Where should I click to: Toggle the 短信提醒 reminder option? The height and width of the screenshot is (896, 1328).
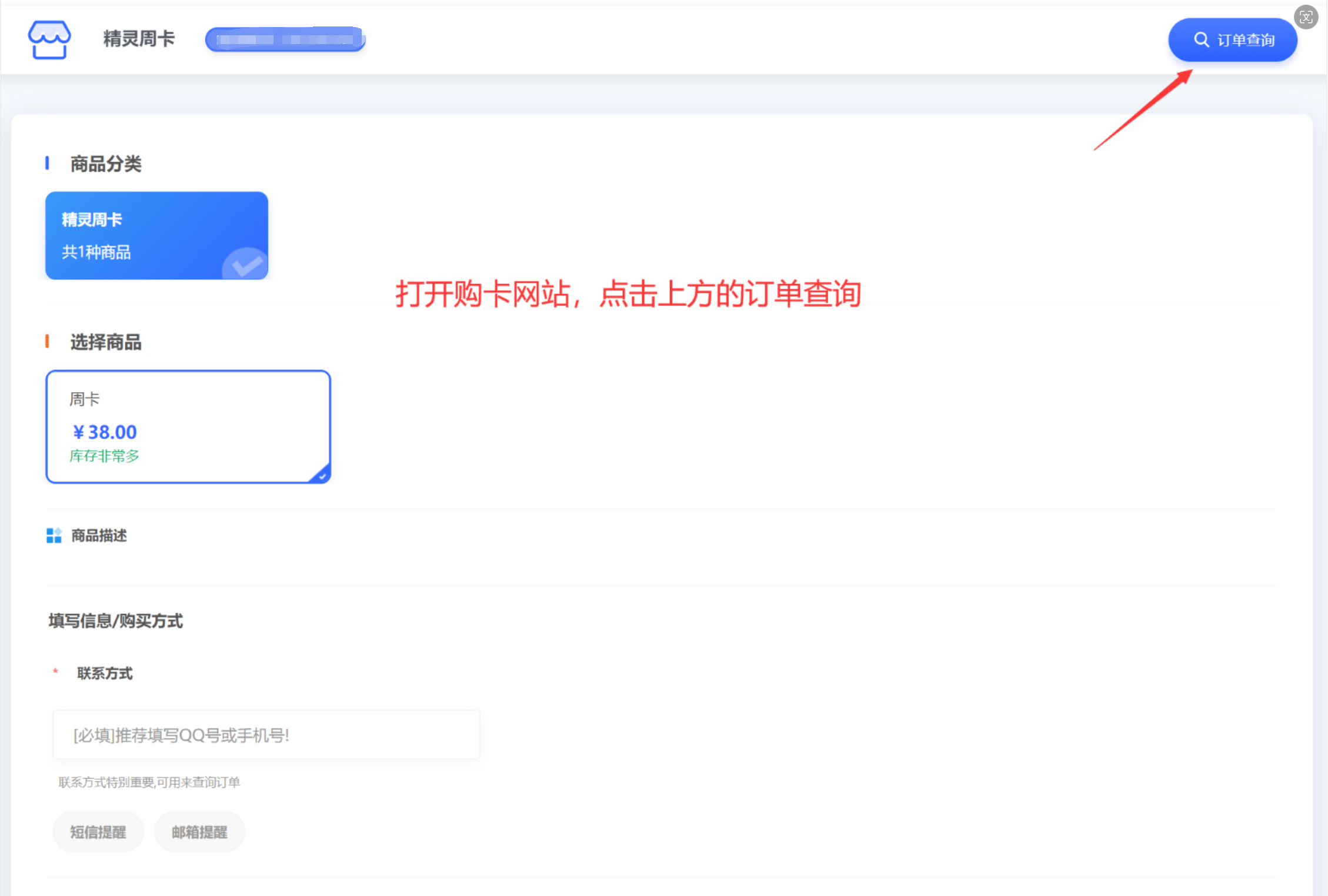[x=98, y=832]
